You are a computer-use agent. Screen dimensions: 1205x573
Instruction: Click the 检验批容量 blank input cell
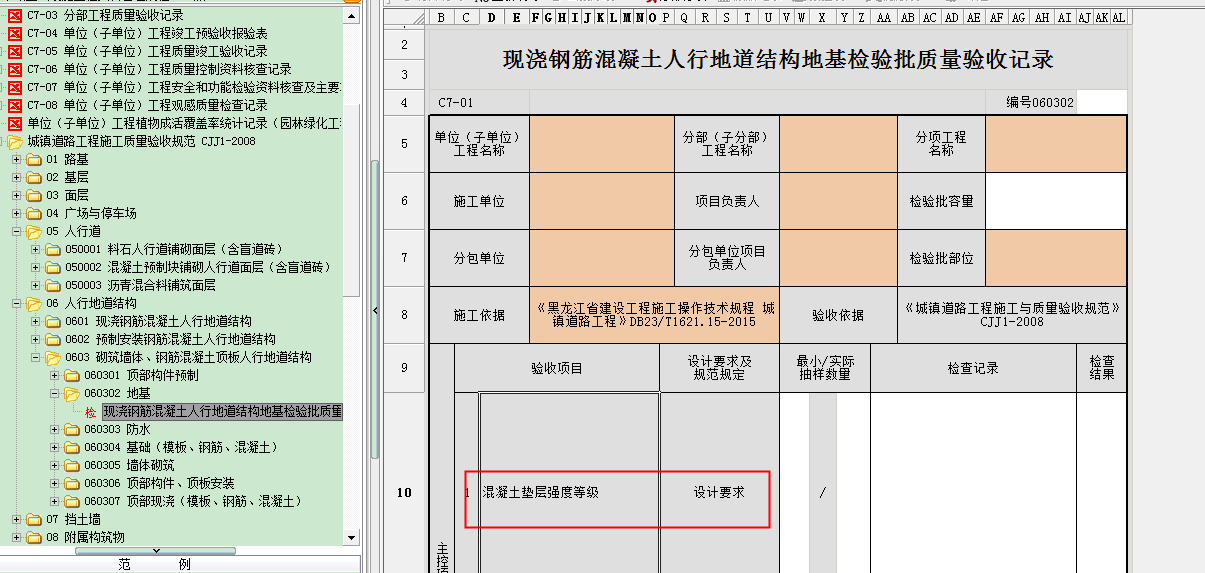pos(1055,201)
